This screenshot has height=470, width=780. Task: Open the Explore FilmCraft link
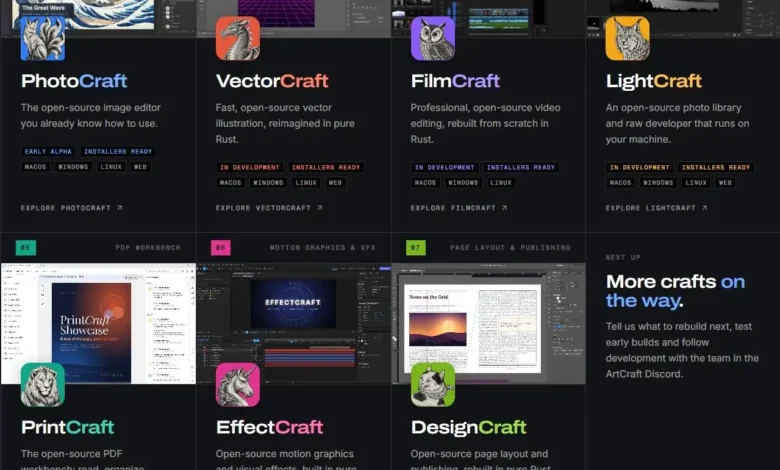coord(459,208)
